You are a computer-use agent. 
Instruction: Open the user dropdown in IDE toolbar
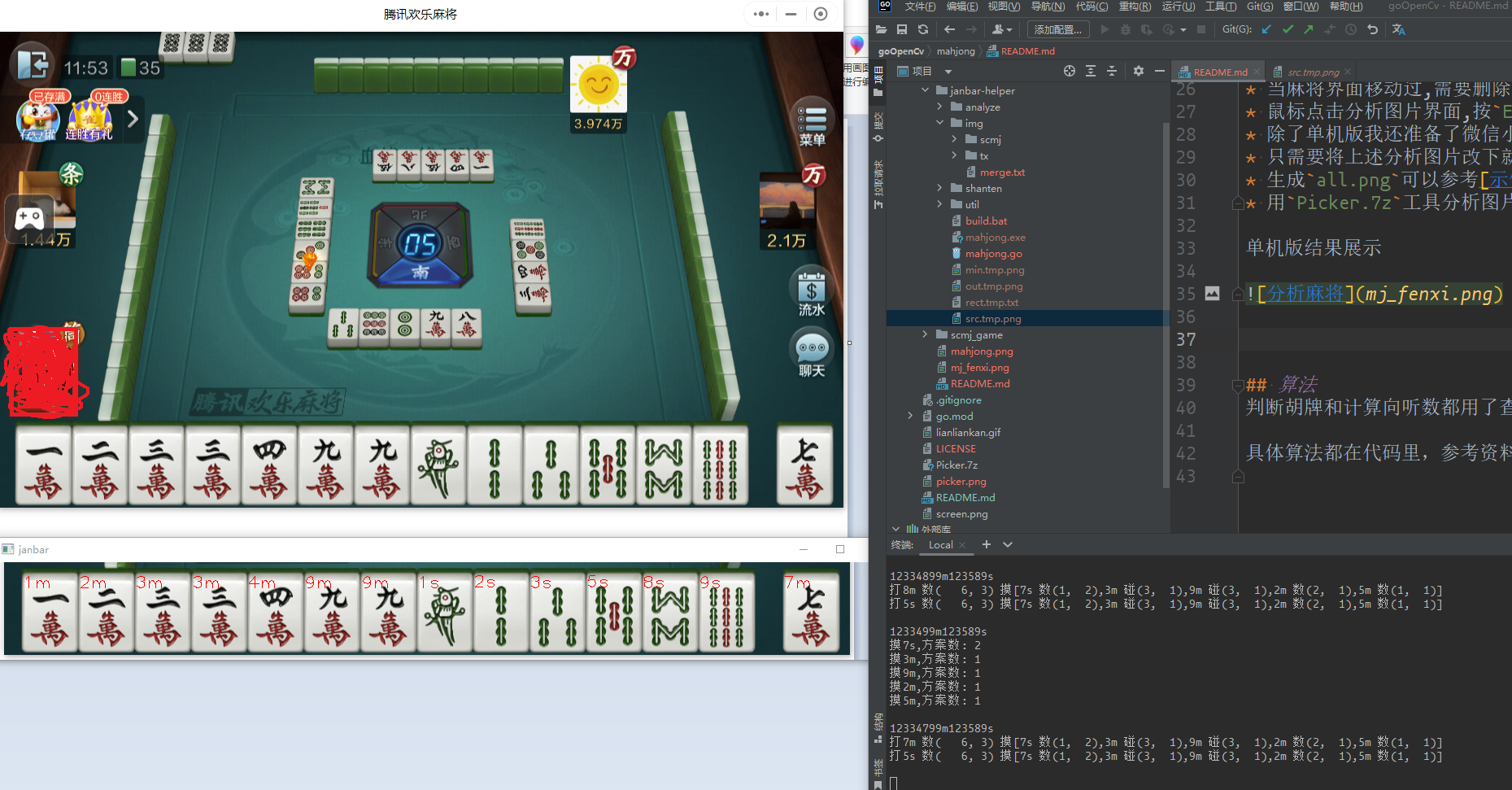(x=1002, y=29)
